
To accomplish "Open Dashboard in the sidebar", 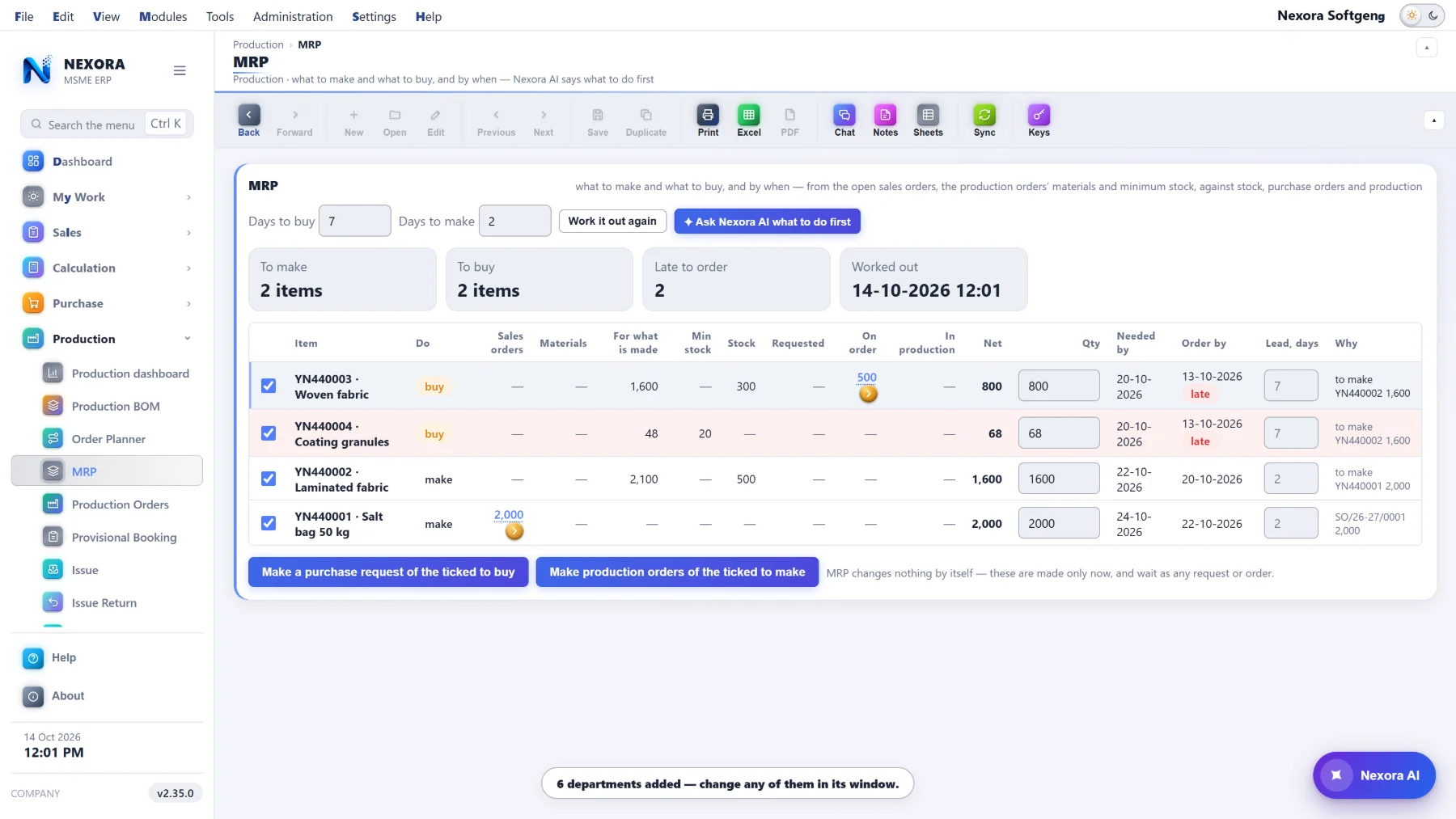I will click(107, 162).
